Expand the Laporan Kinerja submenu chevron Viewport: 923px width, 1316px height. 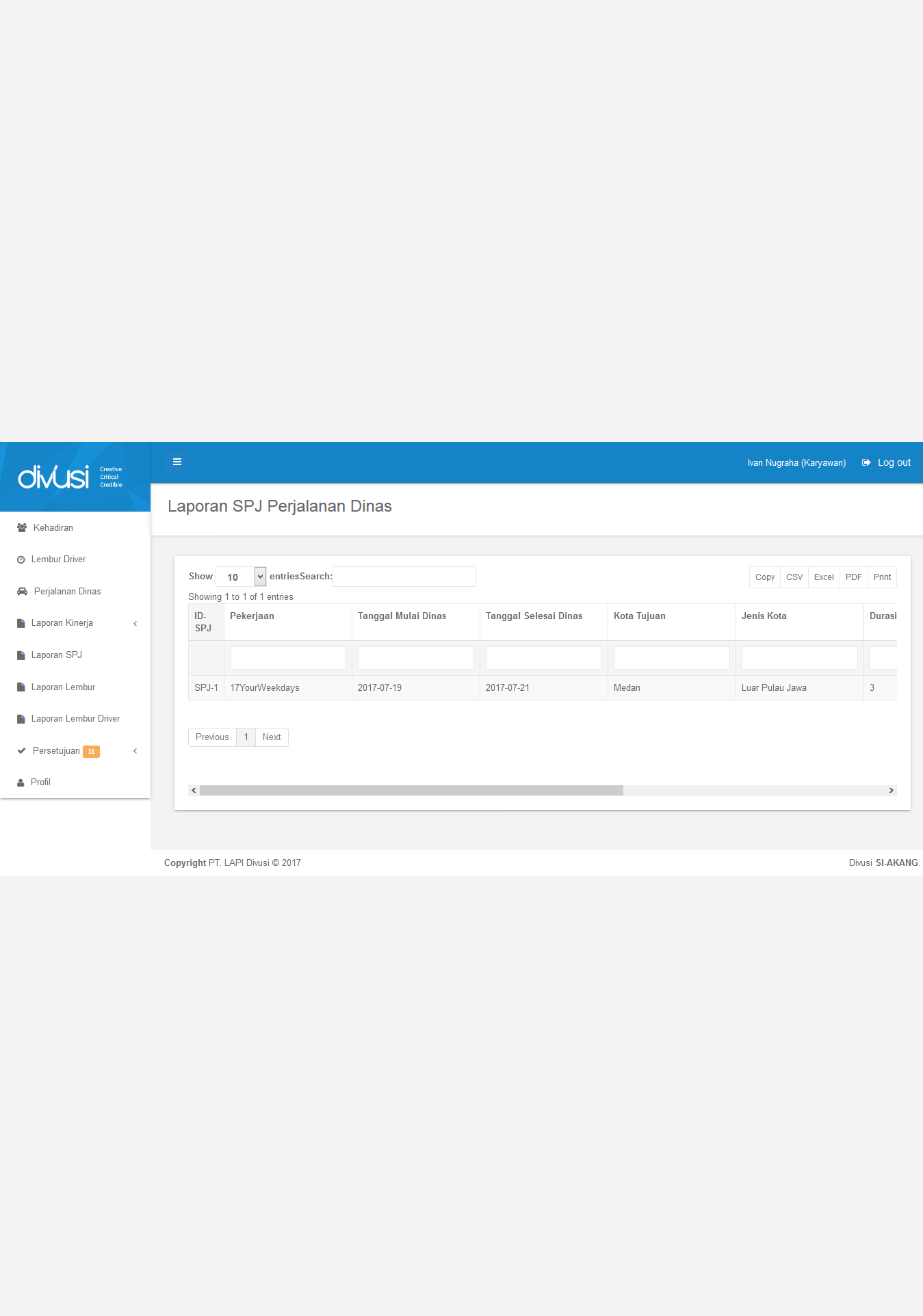(135, 623)
